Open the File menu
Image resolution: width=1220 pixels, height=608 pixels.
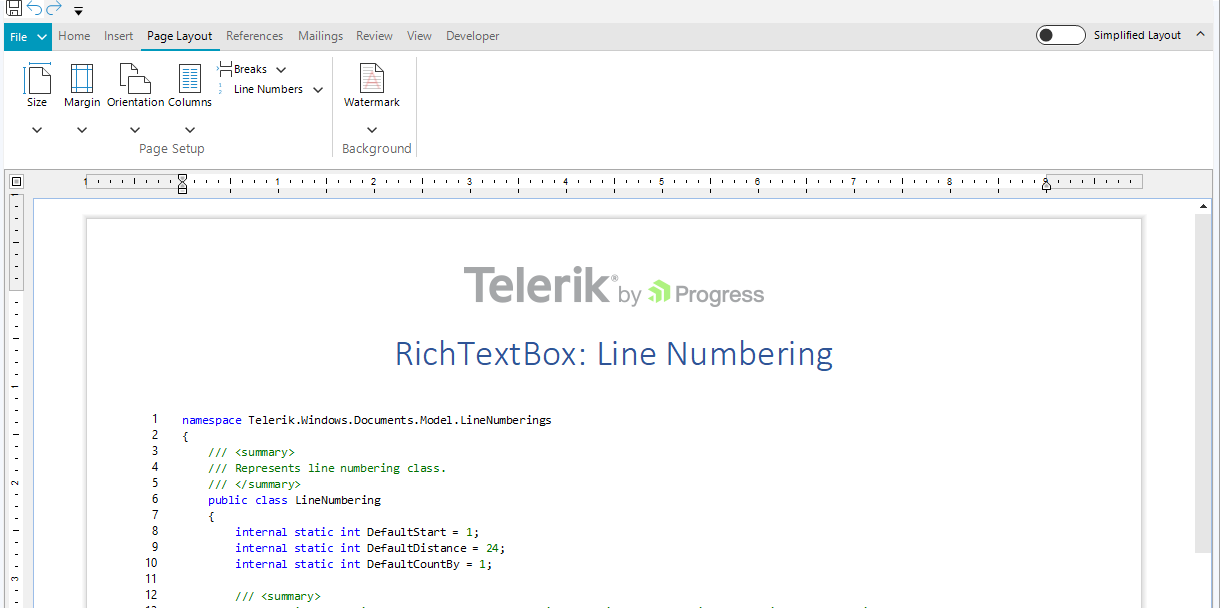click(27, 35)
